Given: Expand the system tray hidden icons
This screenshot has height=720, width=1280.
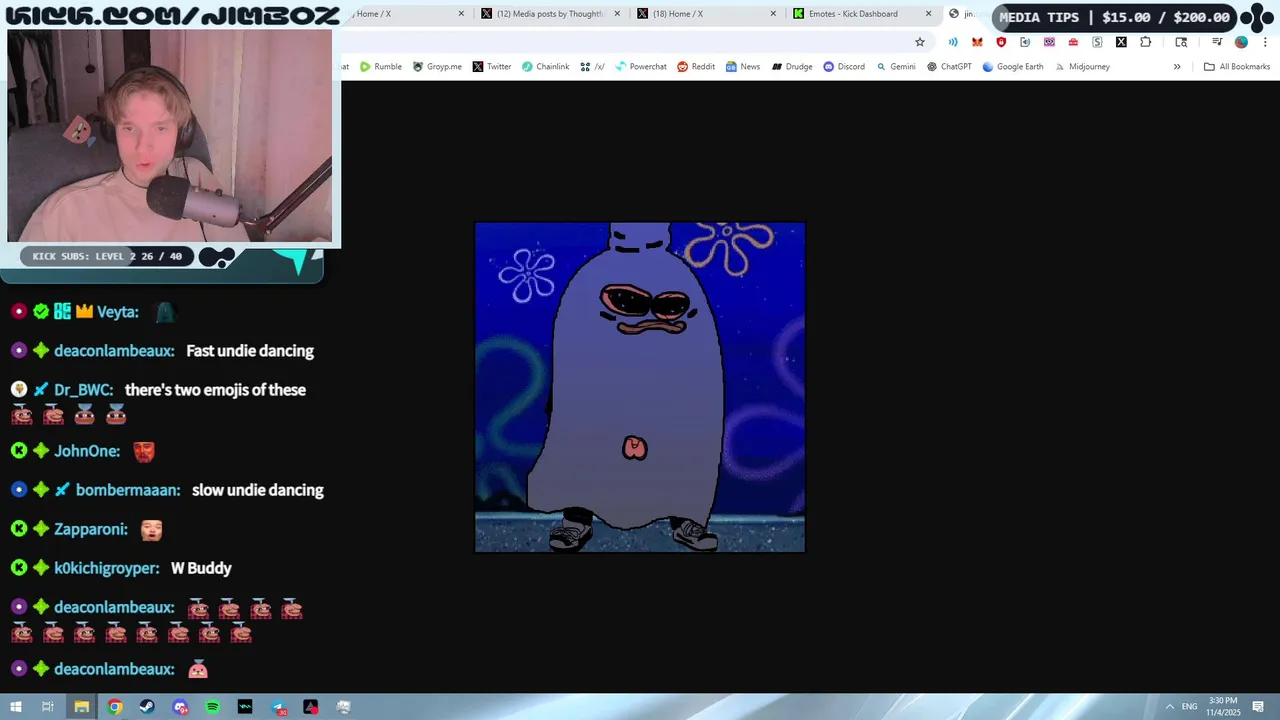Looking at the screenshot, I should coord(1170,707).
